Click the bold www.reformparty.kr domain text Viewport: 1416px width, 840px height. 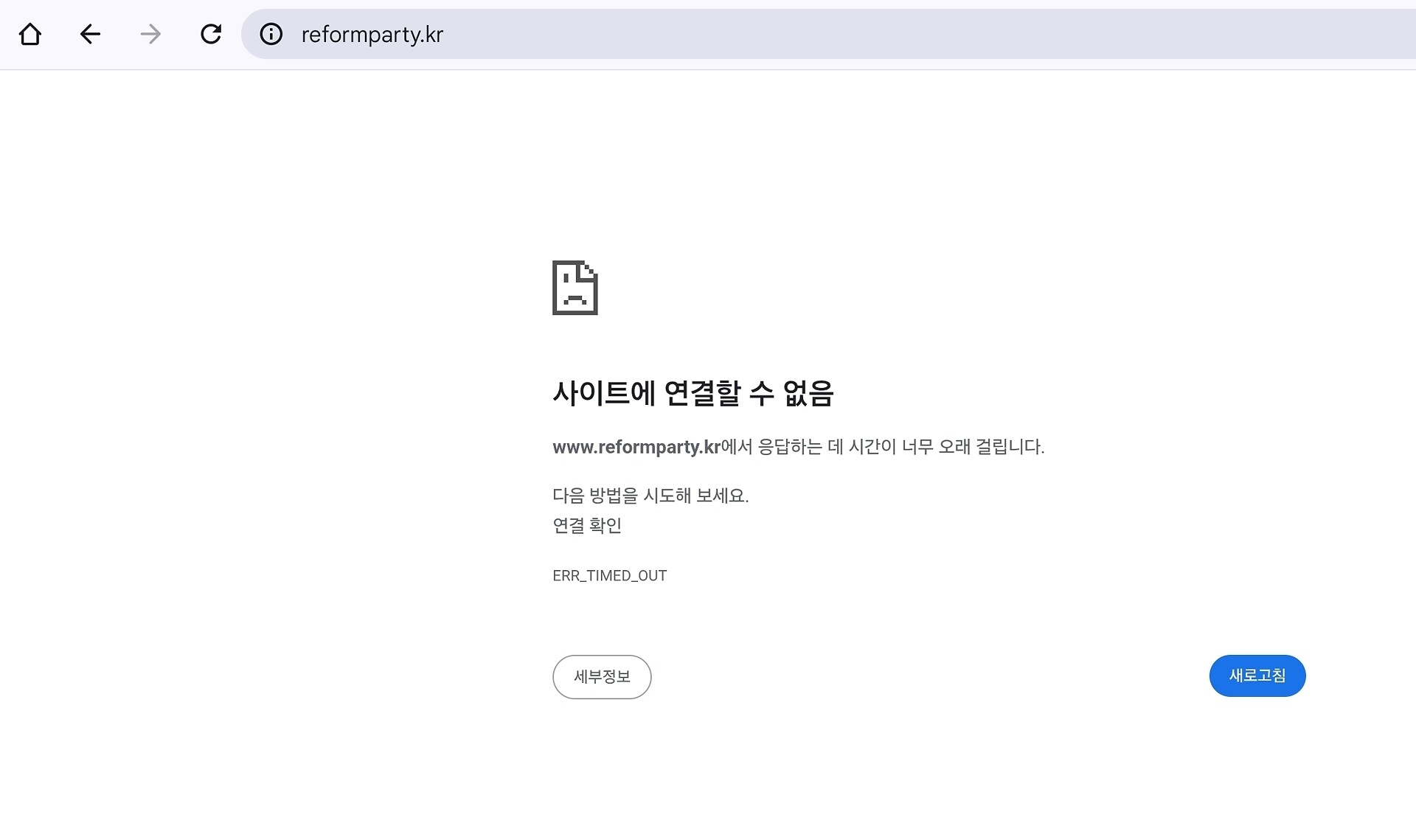click(x=636, y=447)
